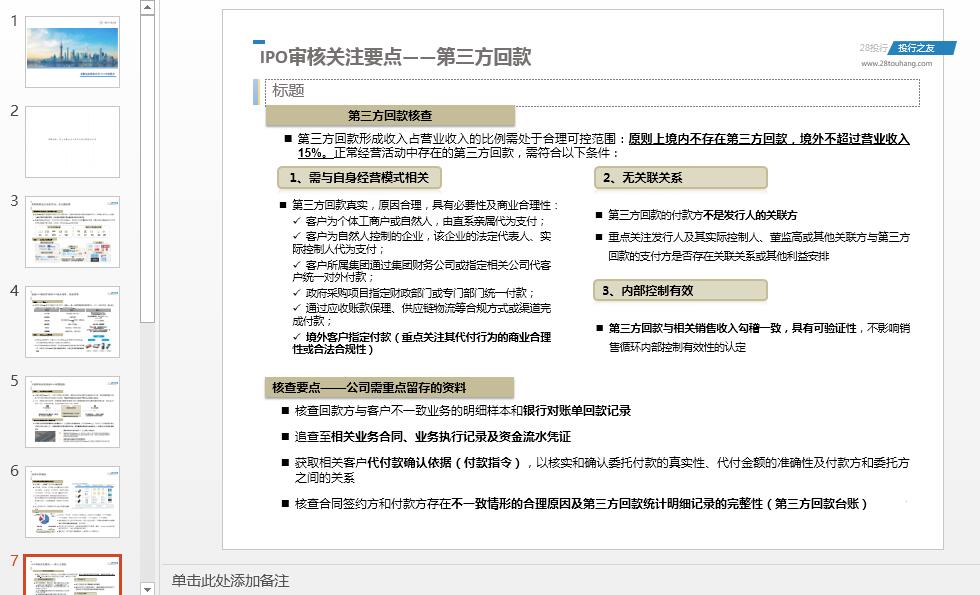
Task: Click the 标题 title placeholder box
Action: (x=592, y=92)
